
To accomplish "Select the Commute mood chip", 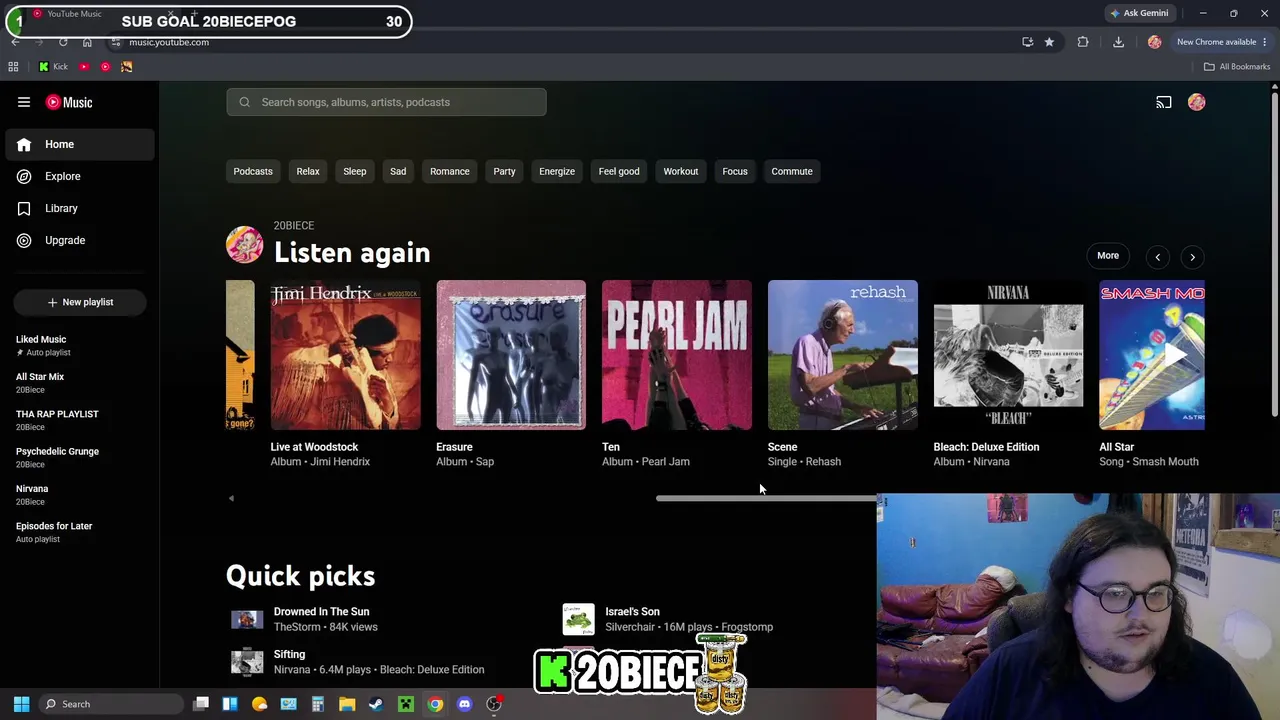I will pyautogui.click(x=792, y=171).
